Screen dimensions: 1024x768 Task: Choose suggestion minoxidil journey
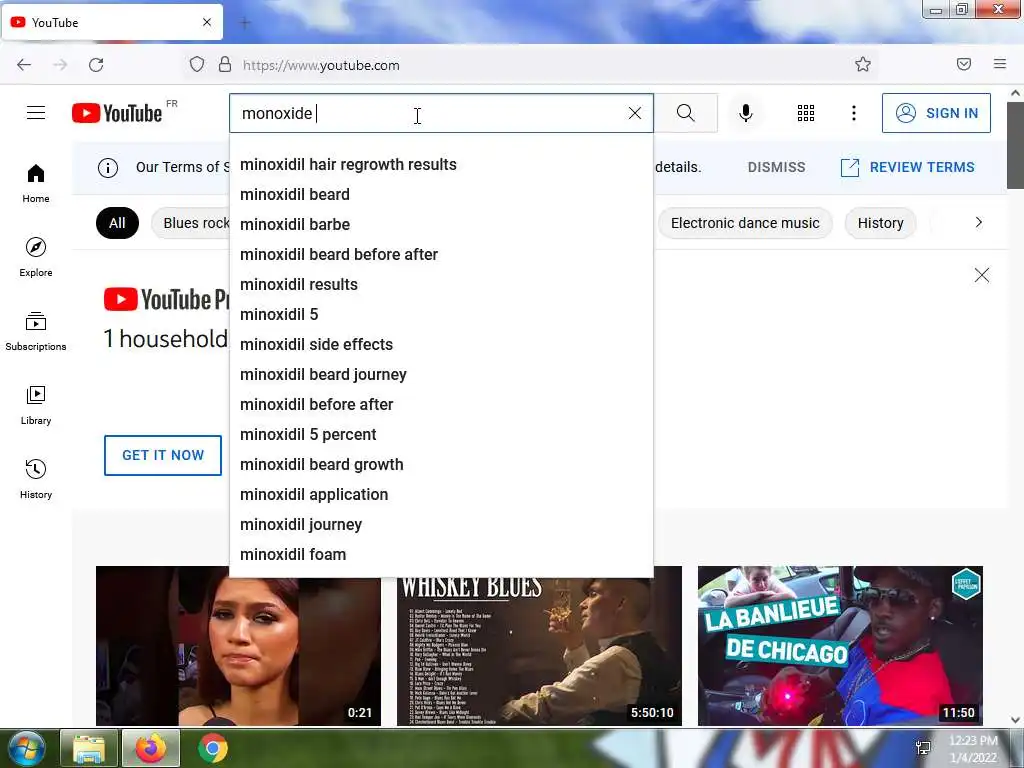click(x=441, y=525)
